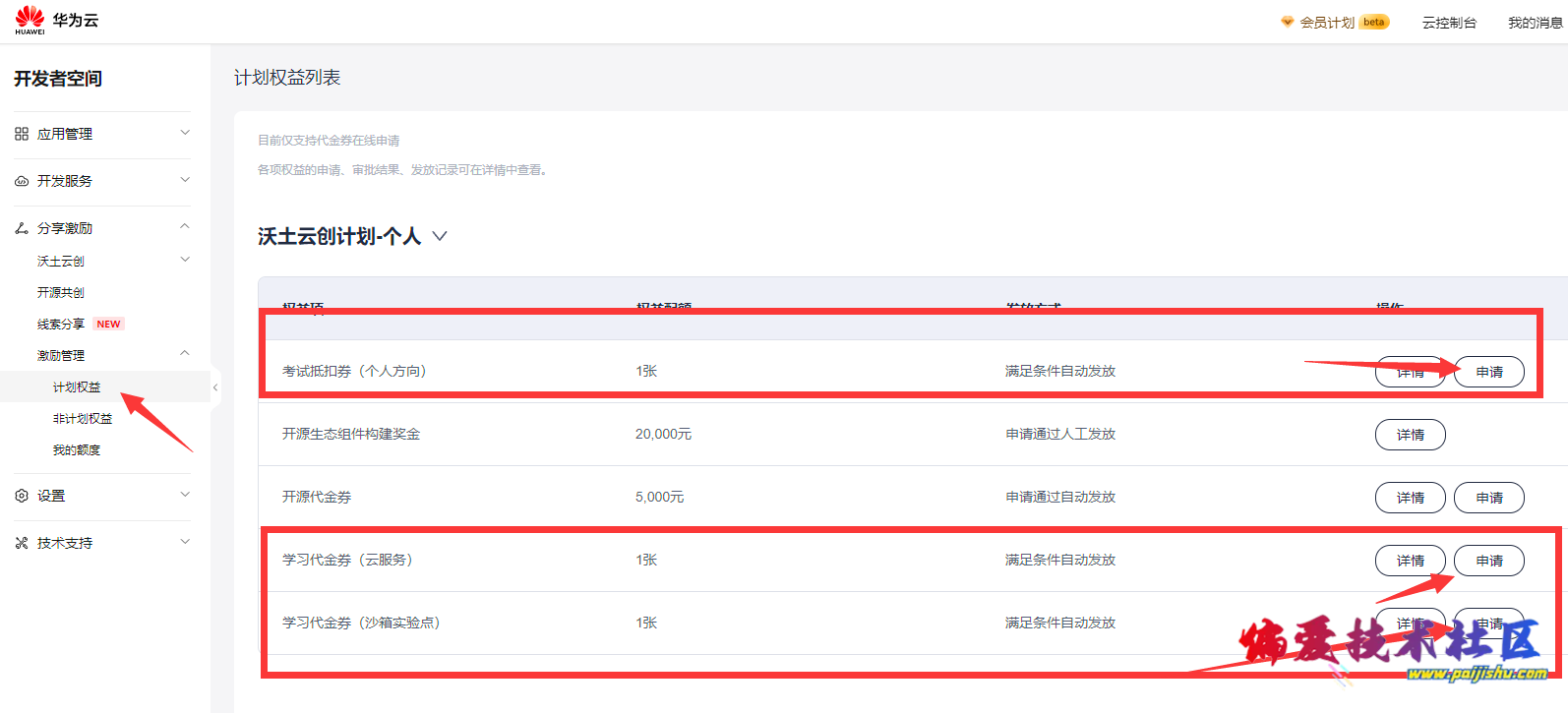Open 技术支持 in the sidebar

(x=65, y=543)
